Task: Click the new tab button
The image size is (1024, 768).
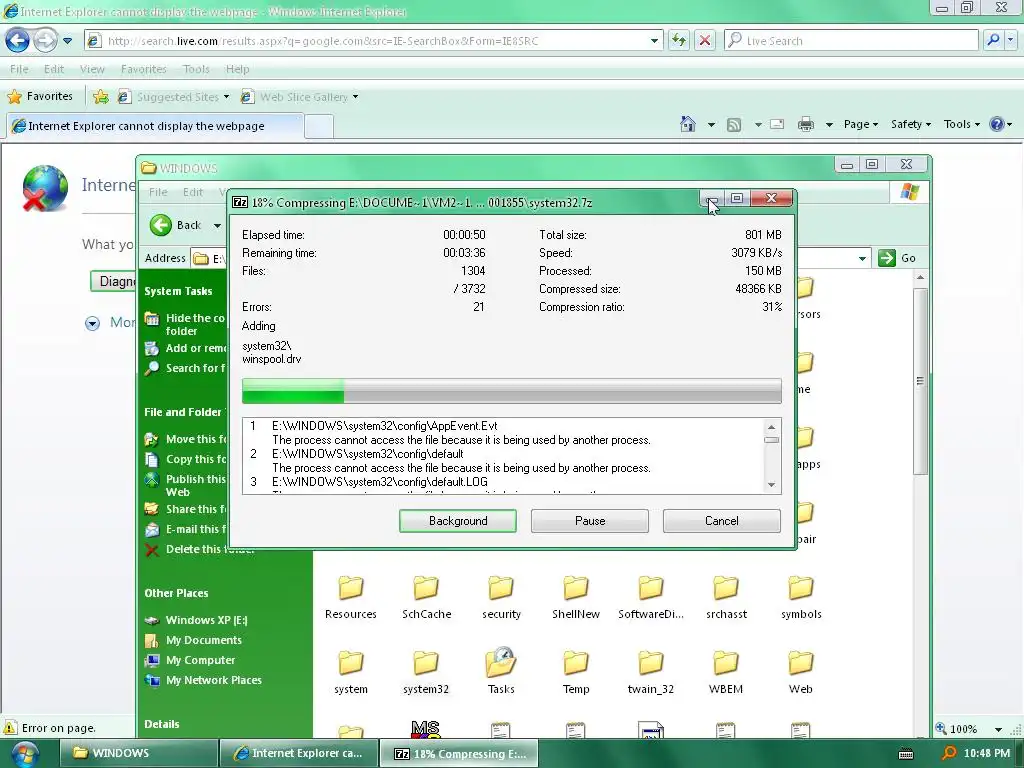Action: point(319,127)
